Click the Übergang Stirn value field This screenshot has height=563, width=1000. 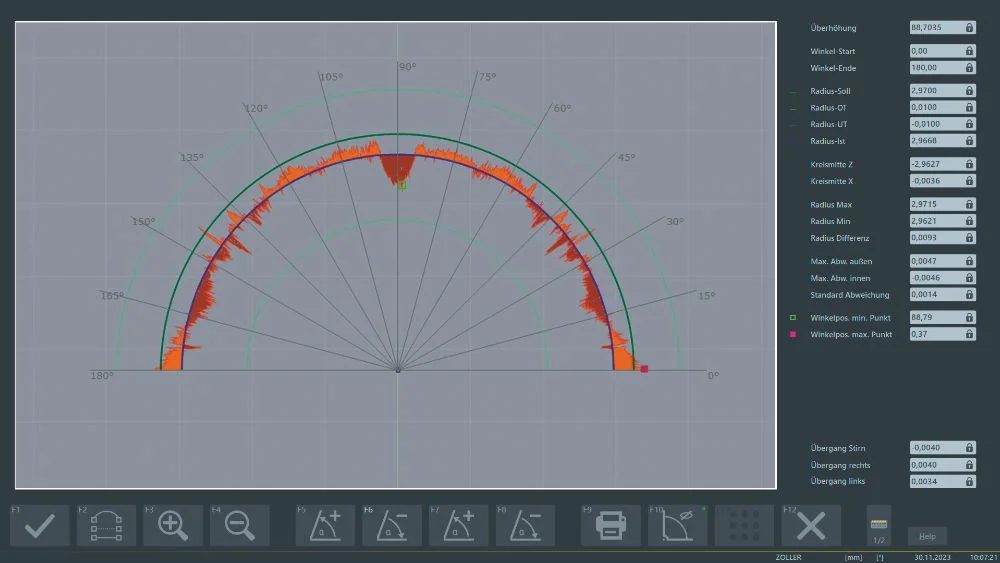[x=935, y=448]
